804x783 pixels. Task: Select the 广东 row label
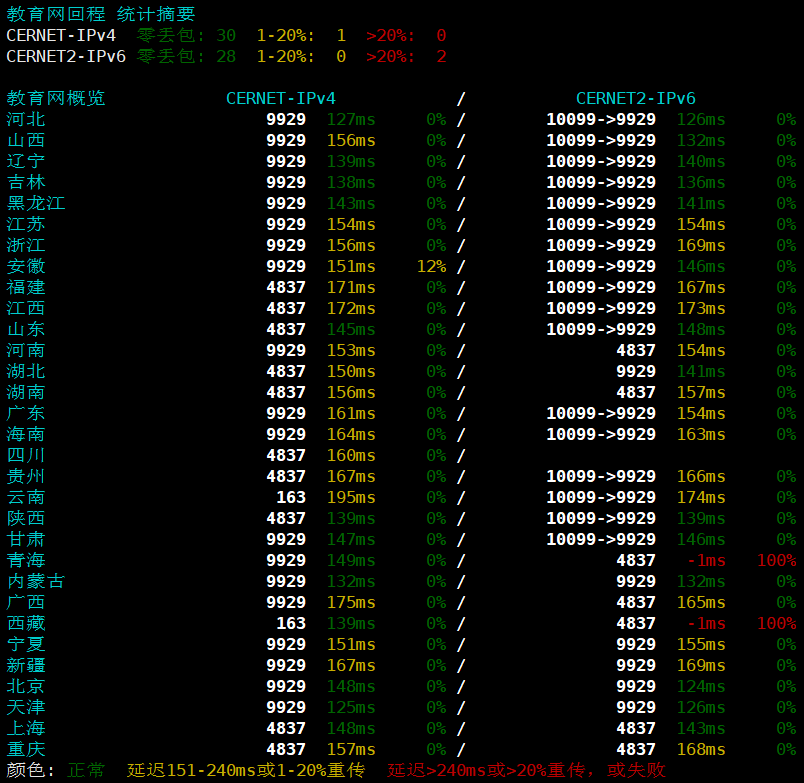26,413
